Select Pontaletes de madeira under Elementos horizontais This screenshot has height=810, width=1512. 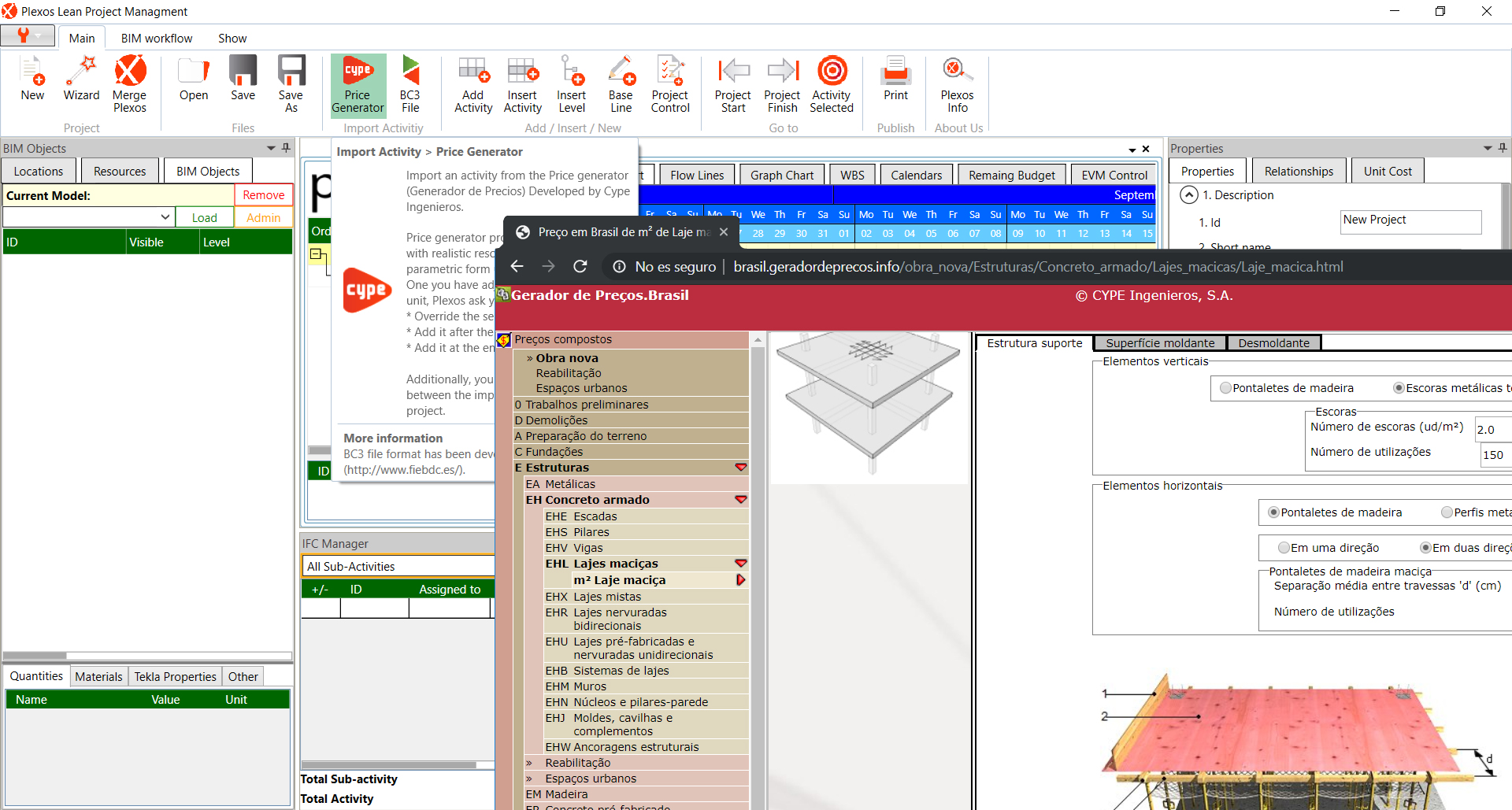click(x=1273, y=512)
